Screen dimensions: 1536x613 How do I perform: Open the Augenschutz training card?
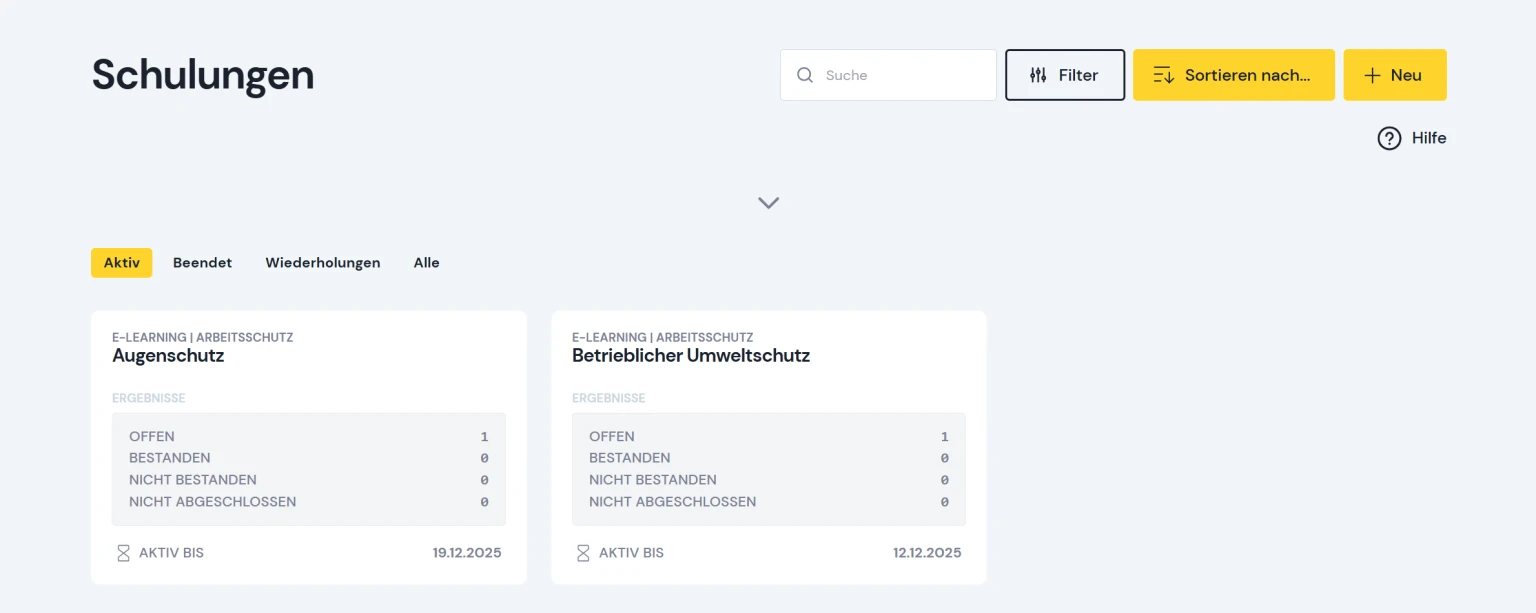[x=309, y=447]
